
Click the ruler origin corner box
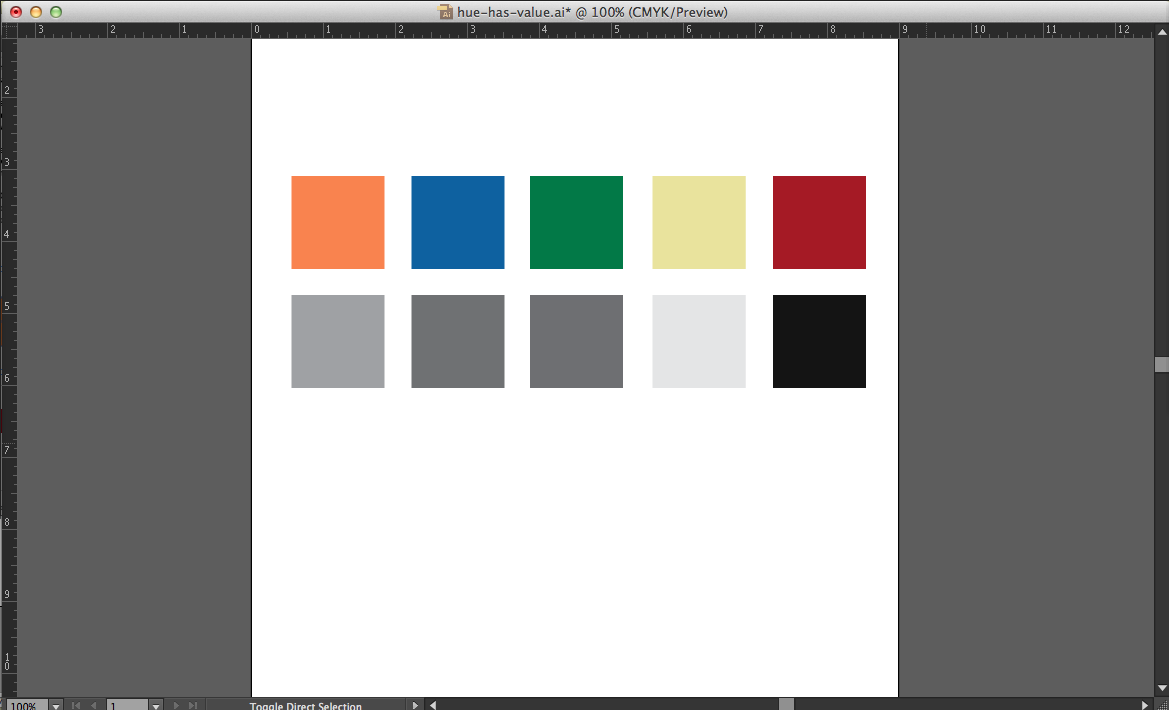[x=8, y=29]
